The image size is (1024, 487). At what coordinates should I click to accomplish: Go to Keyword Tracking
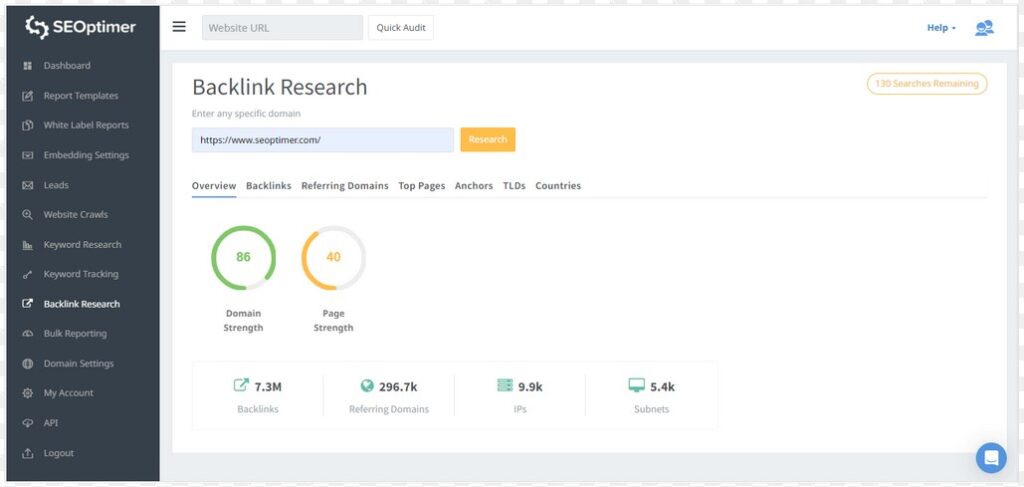pyautogui.click(x=81, y=274)
